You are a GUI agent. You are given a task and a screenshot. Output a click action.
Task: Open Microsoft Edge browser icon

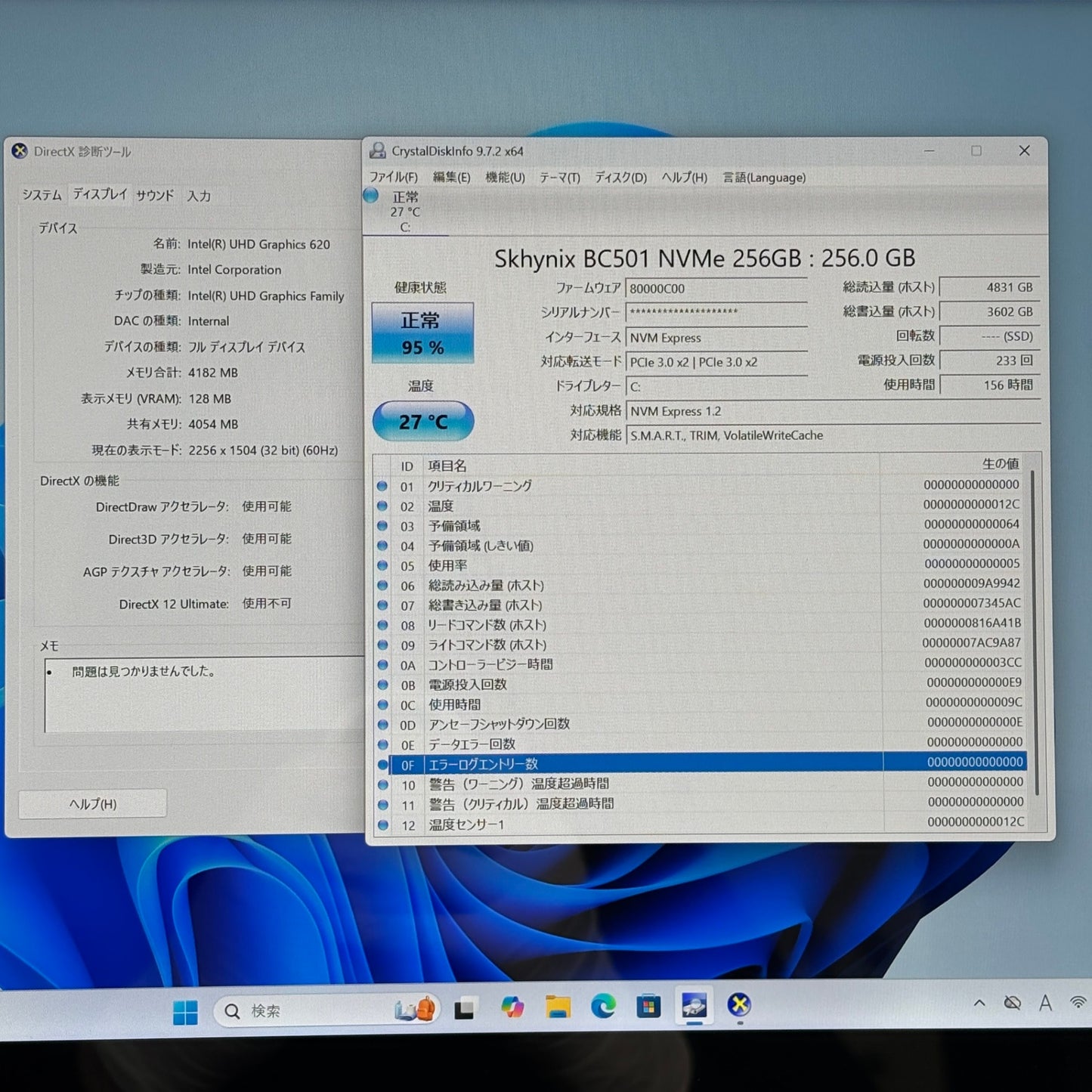603,1007
